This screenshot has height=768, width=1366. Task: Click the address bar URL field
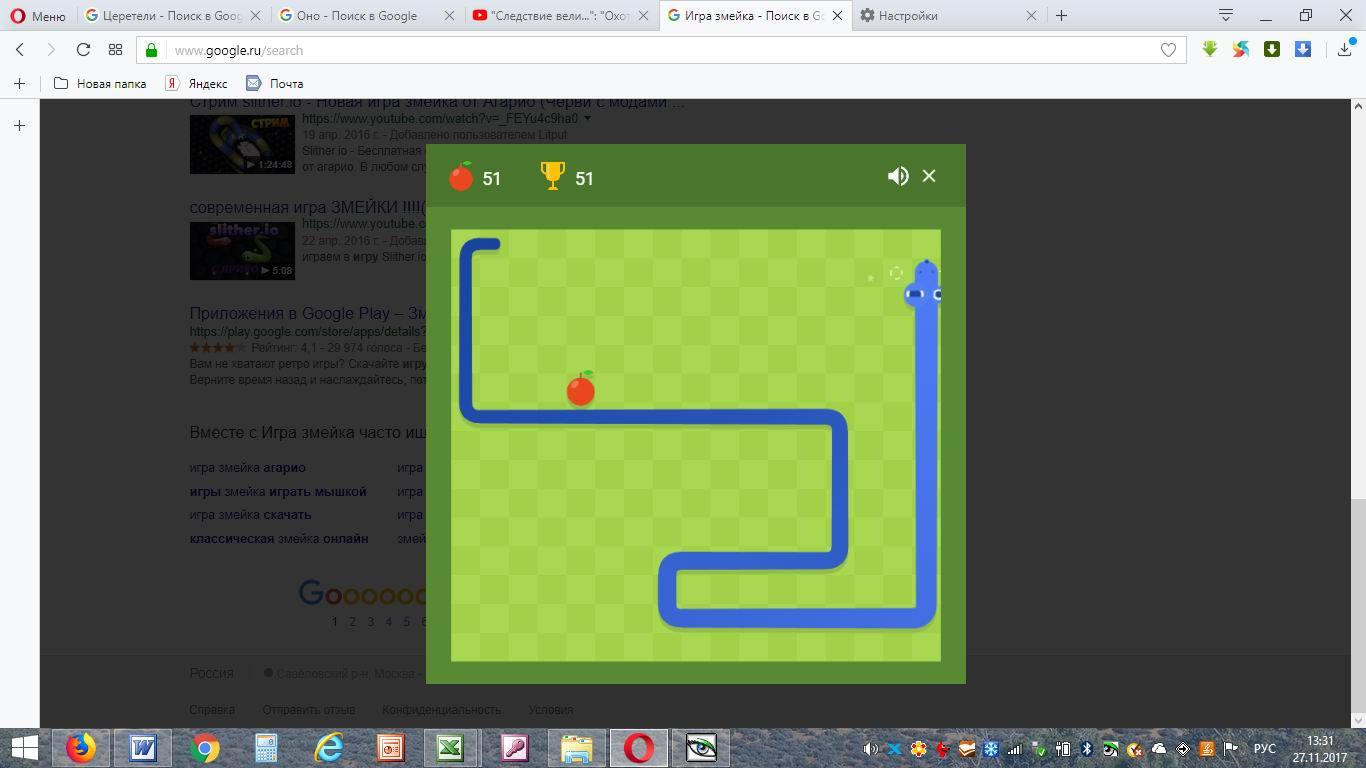tap(660, 50)
